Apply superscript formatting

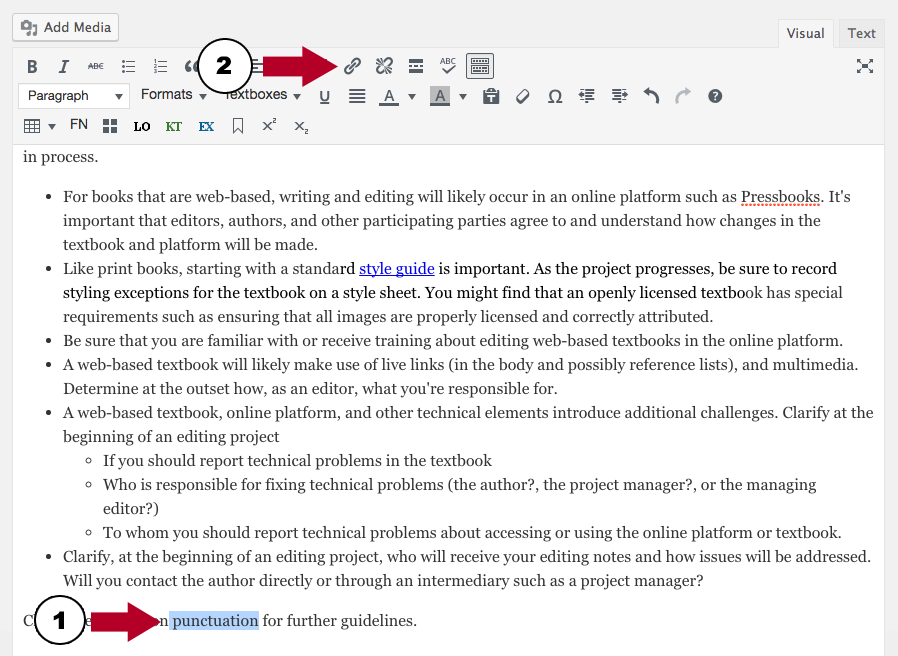[x=269, y=125]
